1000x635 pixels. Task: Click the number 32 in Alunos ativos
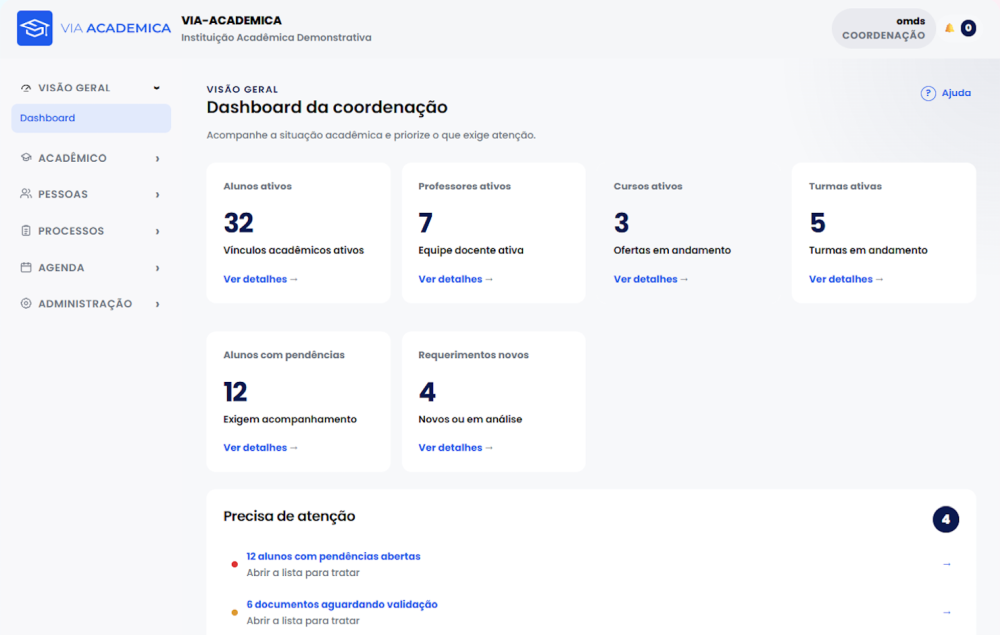(x=239, y=223)
